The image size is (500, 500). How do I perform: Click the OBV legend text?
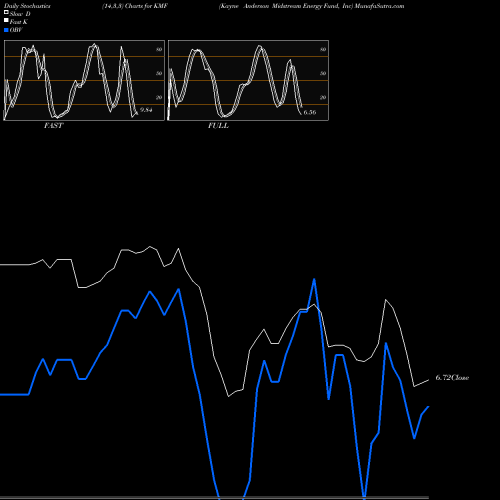point(16,30)
